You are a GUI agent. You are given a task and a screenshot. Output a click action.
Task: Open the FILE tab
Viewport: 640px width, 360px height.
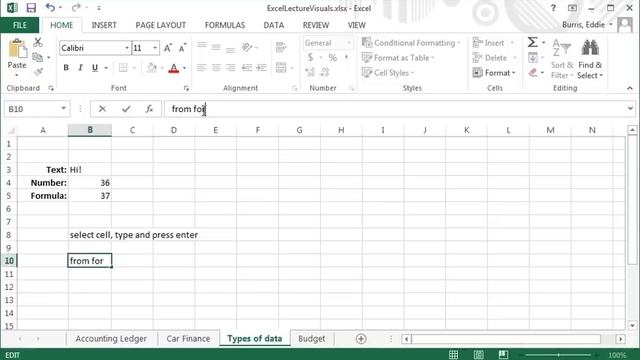click(x=20, y=25)
